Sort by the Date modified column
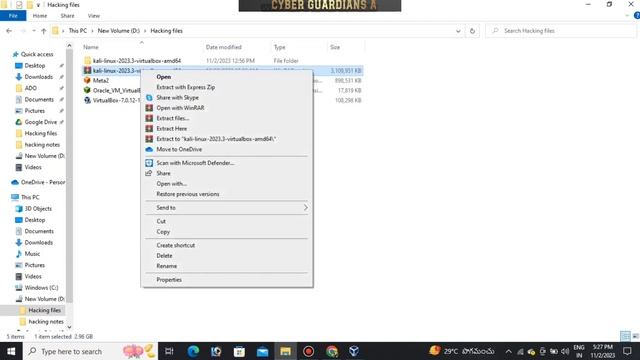 [x=224, y=47]
